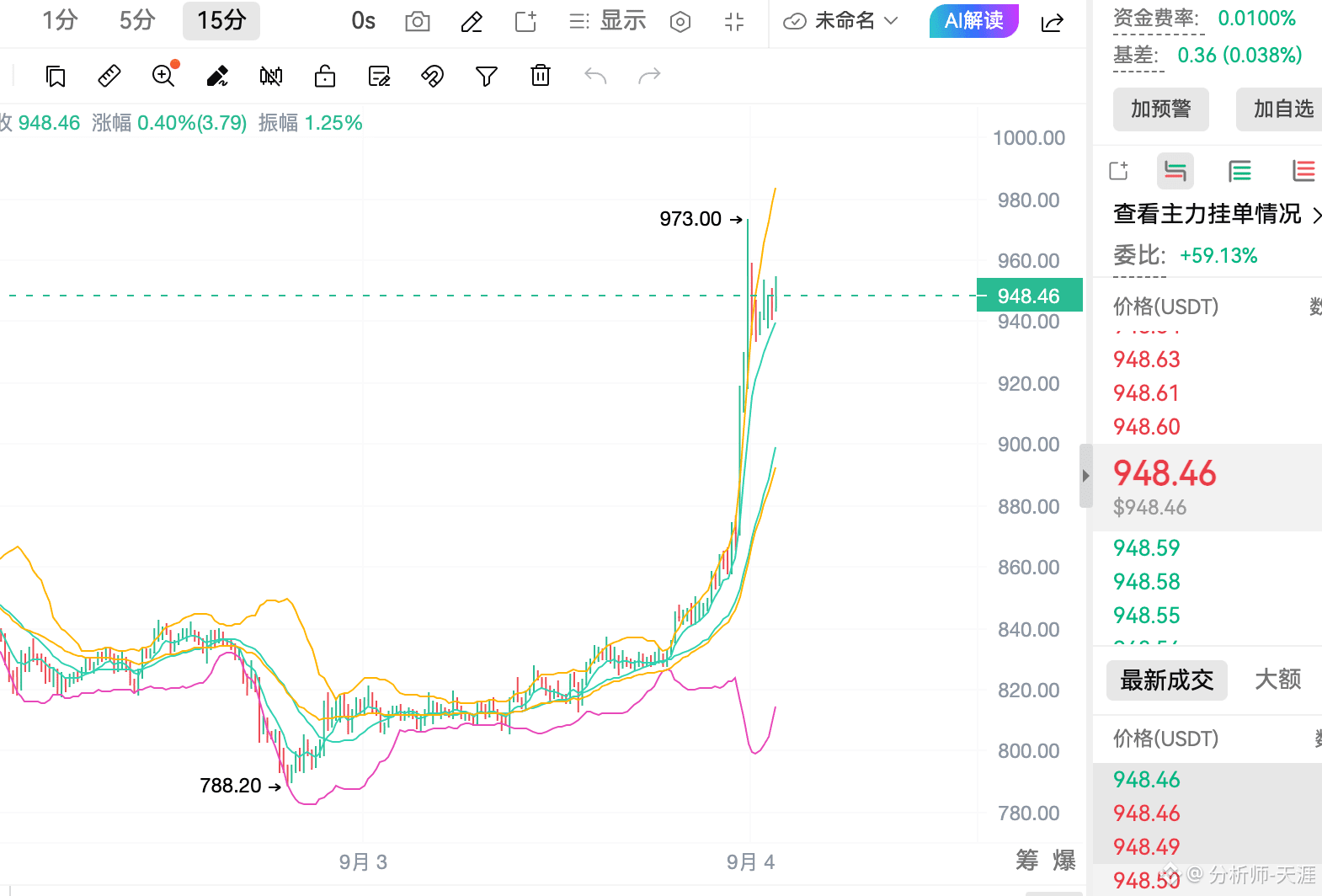Switch to the 5分 timeframe tab
Image resolution: width=1322 pixels, height=896 pixels.
coord(137,20)
